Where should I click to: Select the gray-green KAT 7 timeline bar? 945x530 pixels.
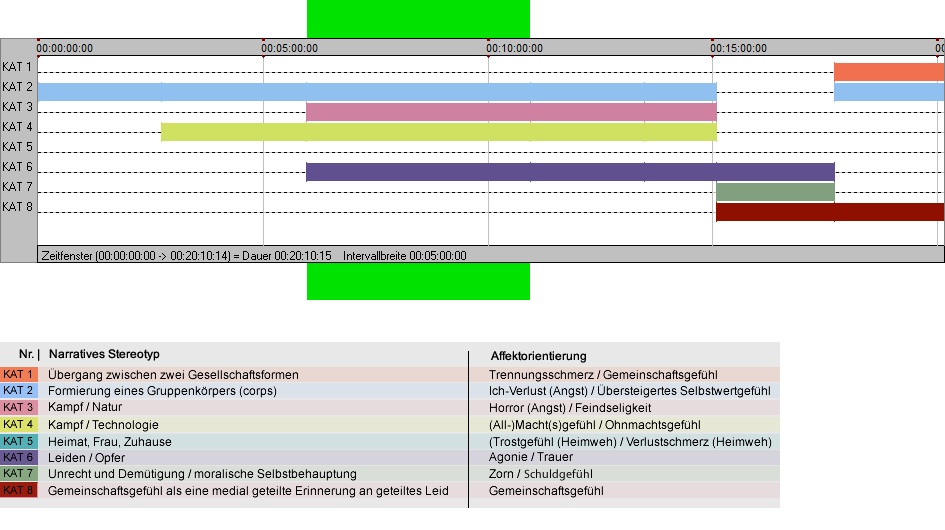click(x=775, y=192)
